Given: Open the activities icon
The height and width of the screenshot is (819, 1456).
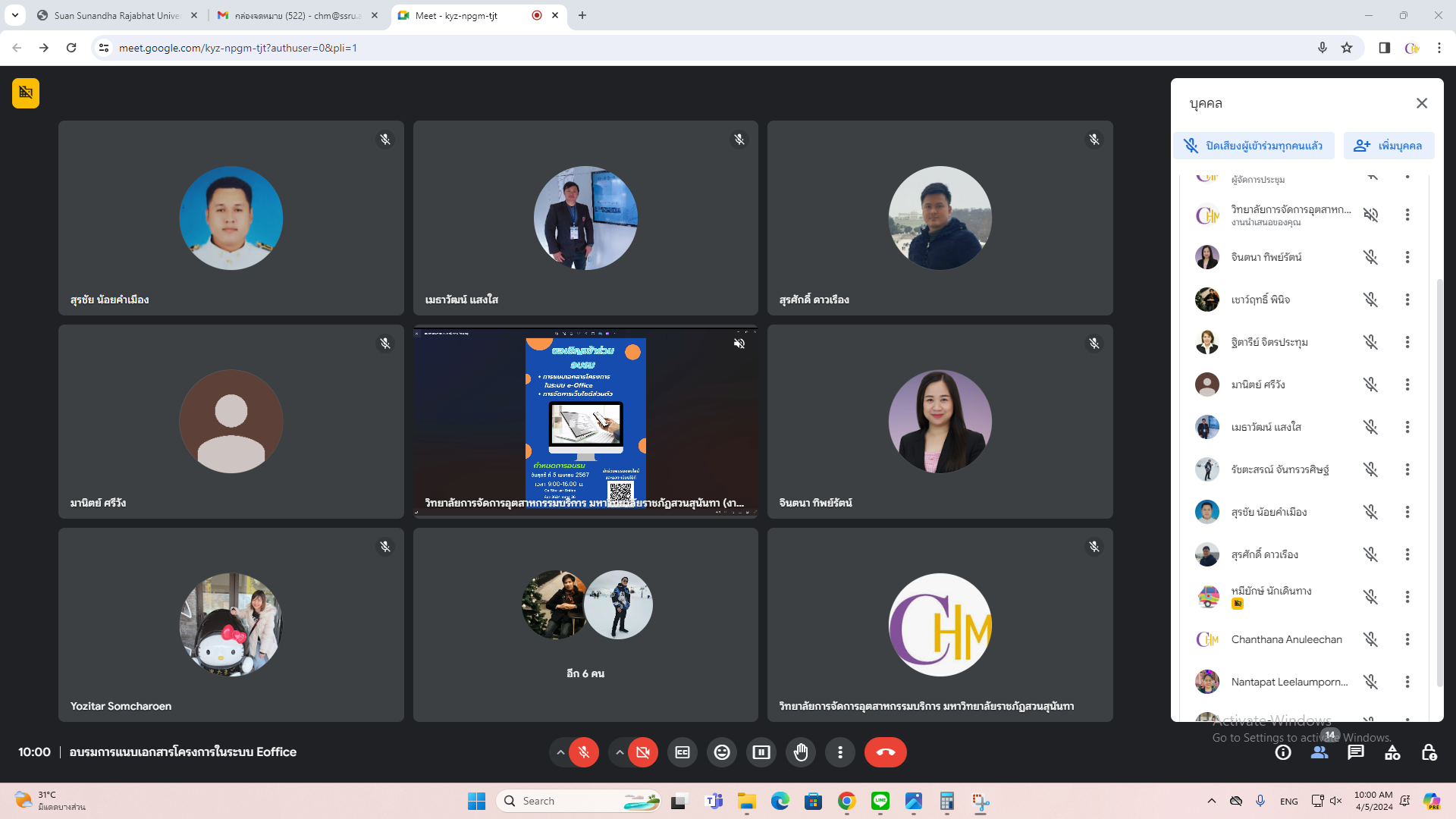Looking at the screenshot, I should [1392, 752].
